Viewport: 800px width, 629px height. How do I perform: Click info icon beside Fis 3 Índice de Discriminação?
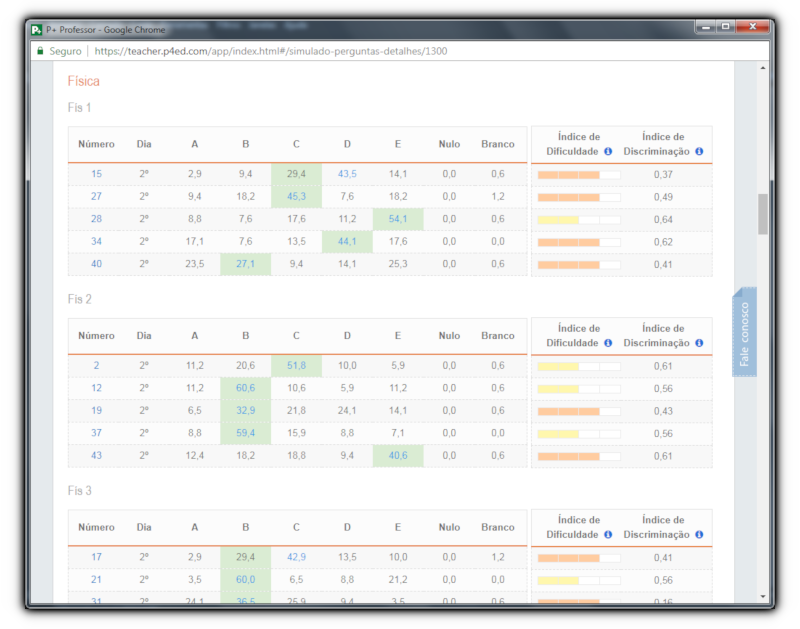(699, 535)
